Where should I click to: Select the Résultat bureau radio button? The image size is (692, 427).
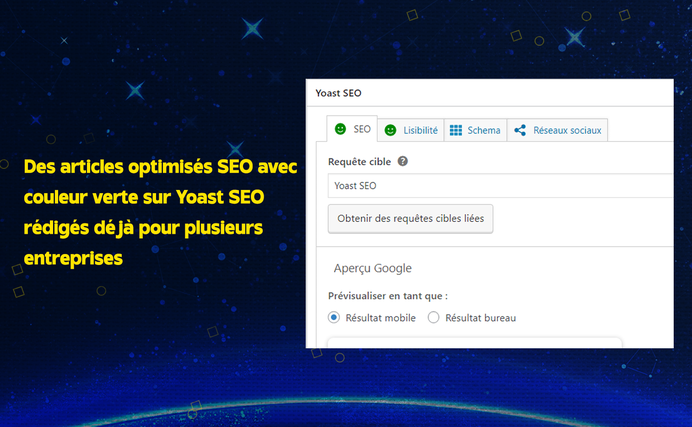tap(434, 318)
